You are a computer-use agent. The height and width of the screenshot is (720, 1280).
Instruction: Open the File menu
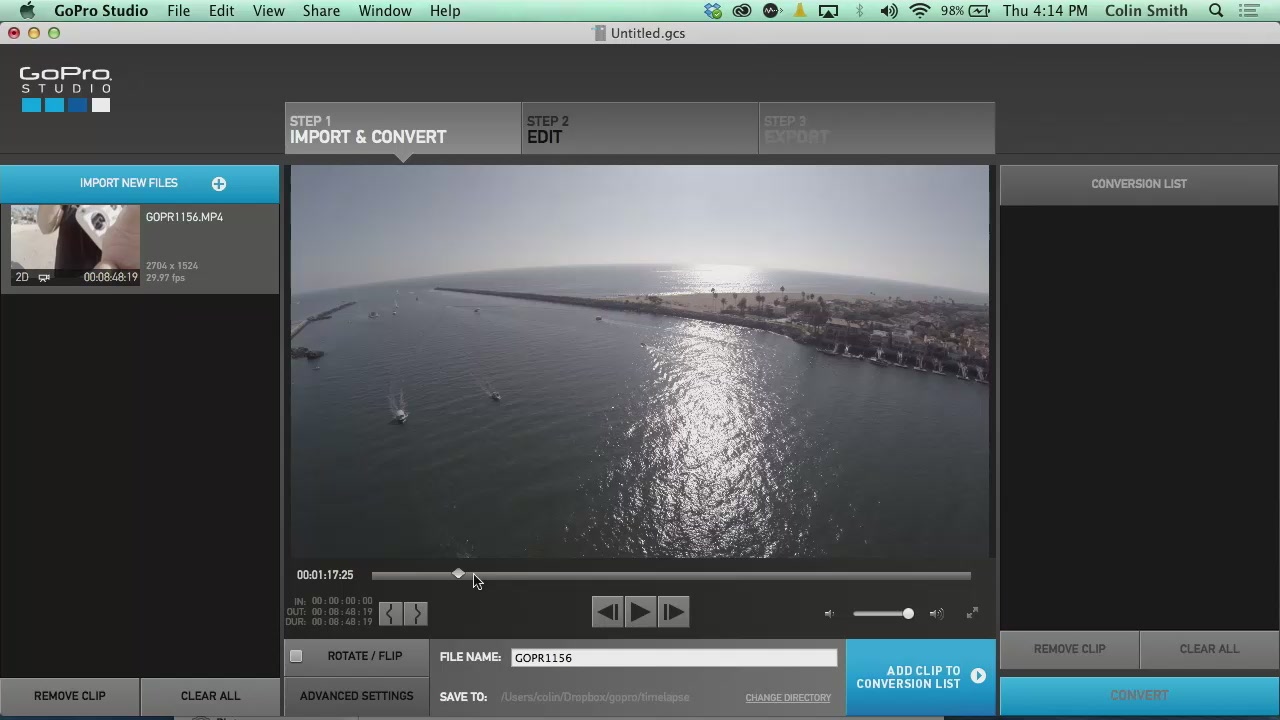179,11
